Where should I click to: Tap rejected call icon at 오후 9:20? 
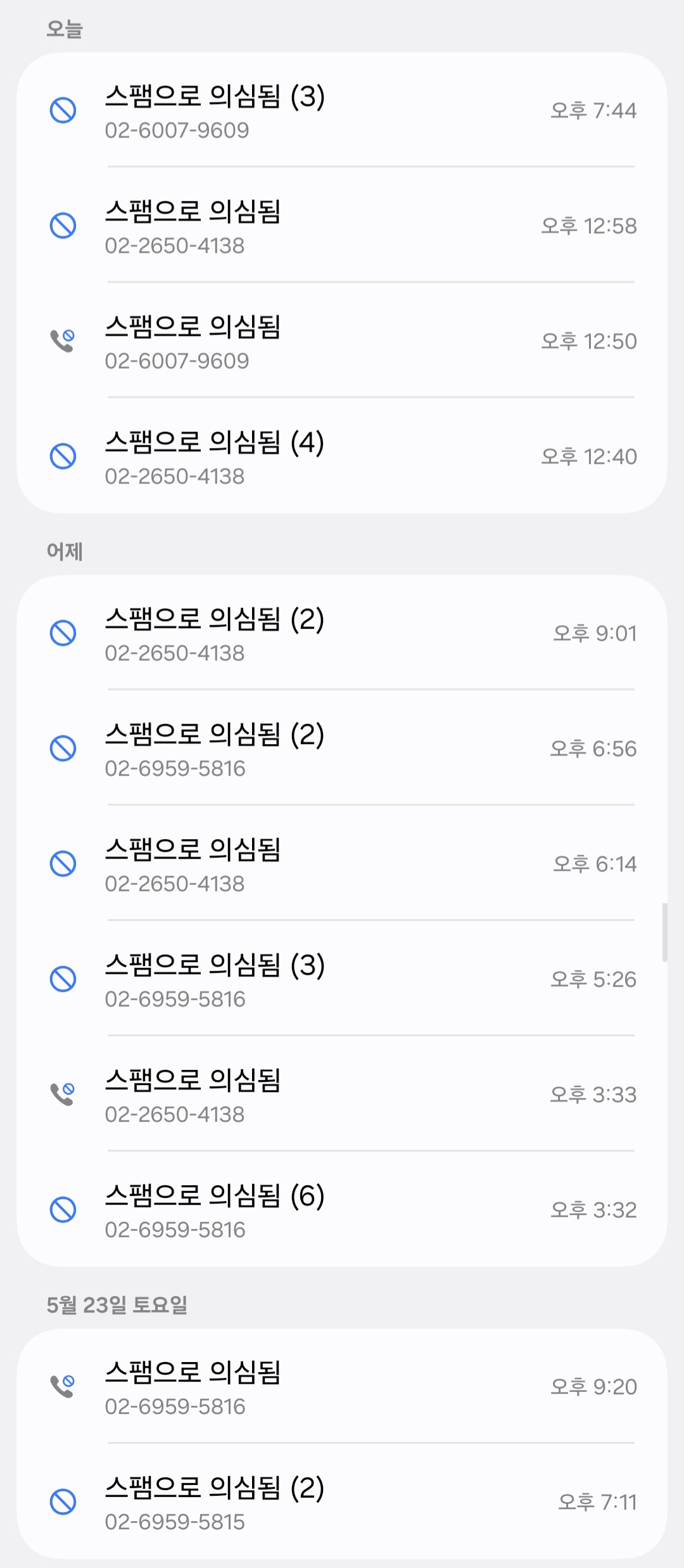[63, 1386]
